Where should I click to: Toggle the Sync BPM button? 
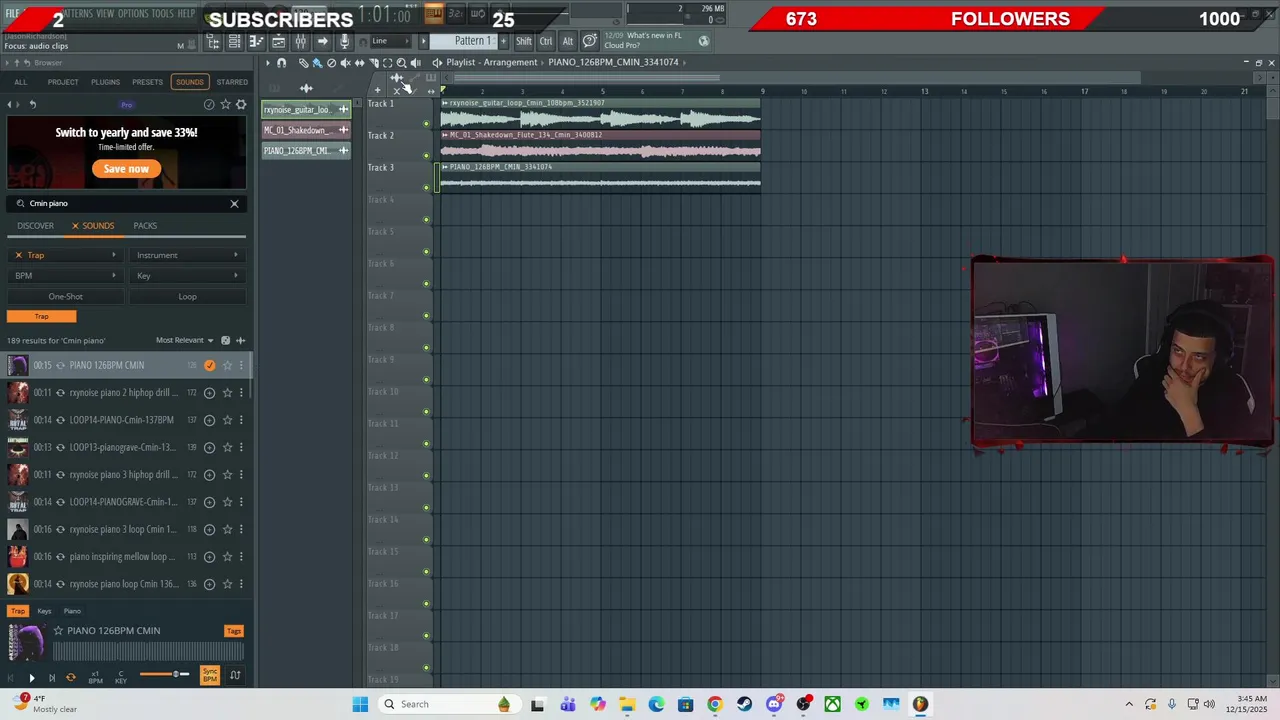click(x=210, y=676)
